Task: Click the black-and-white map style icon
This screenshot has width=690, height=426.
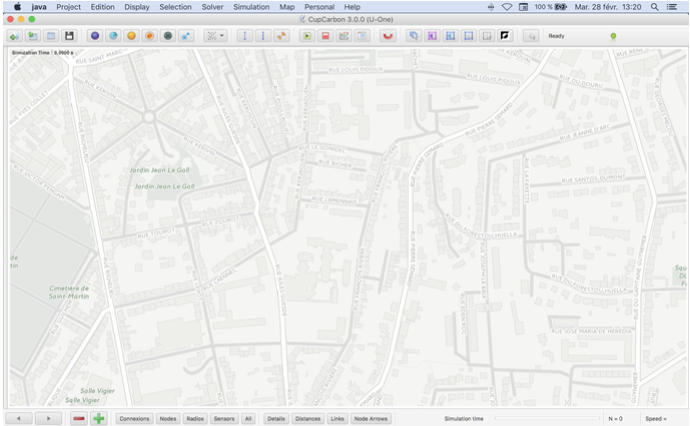Action: (x=505, y=36)
